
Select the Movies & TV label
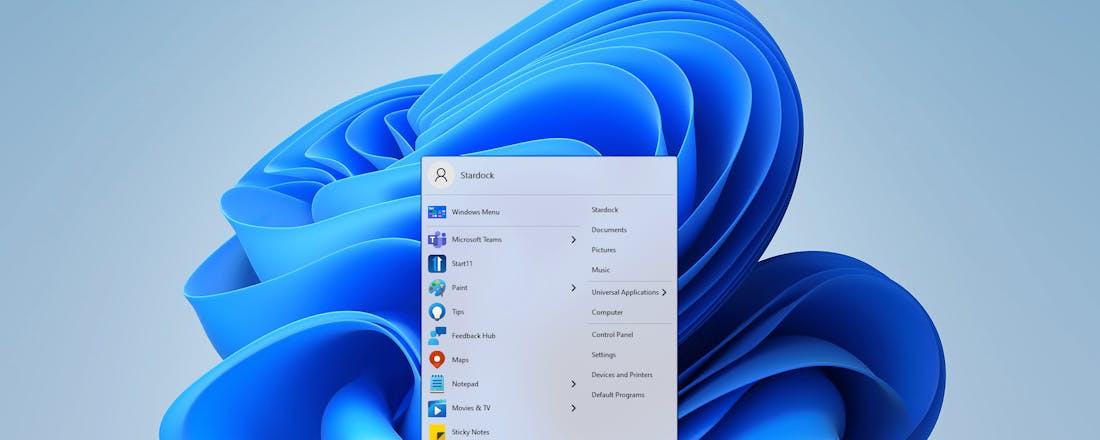(471, 408)
